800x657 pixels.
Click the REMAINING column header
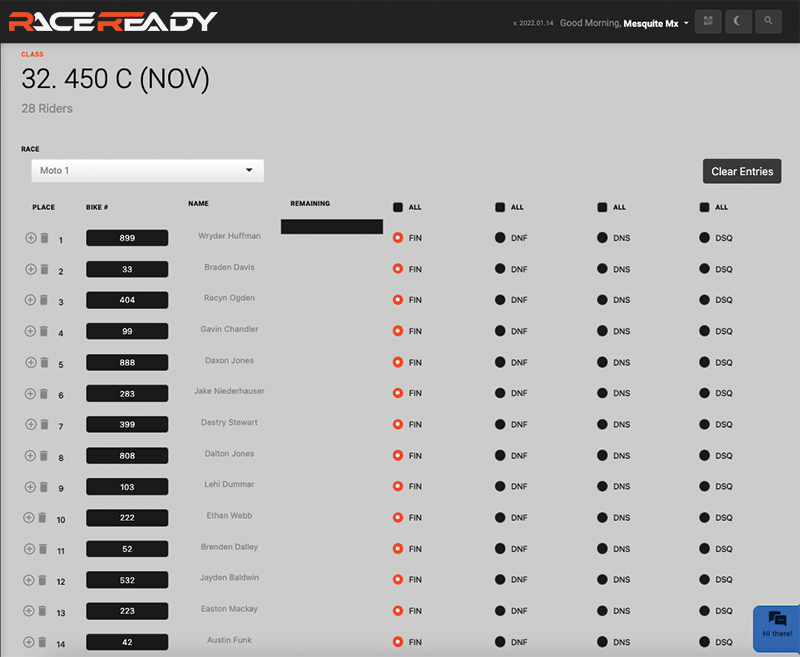pyautogui.click(x=310, y=203)
